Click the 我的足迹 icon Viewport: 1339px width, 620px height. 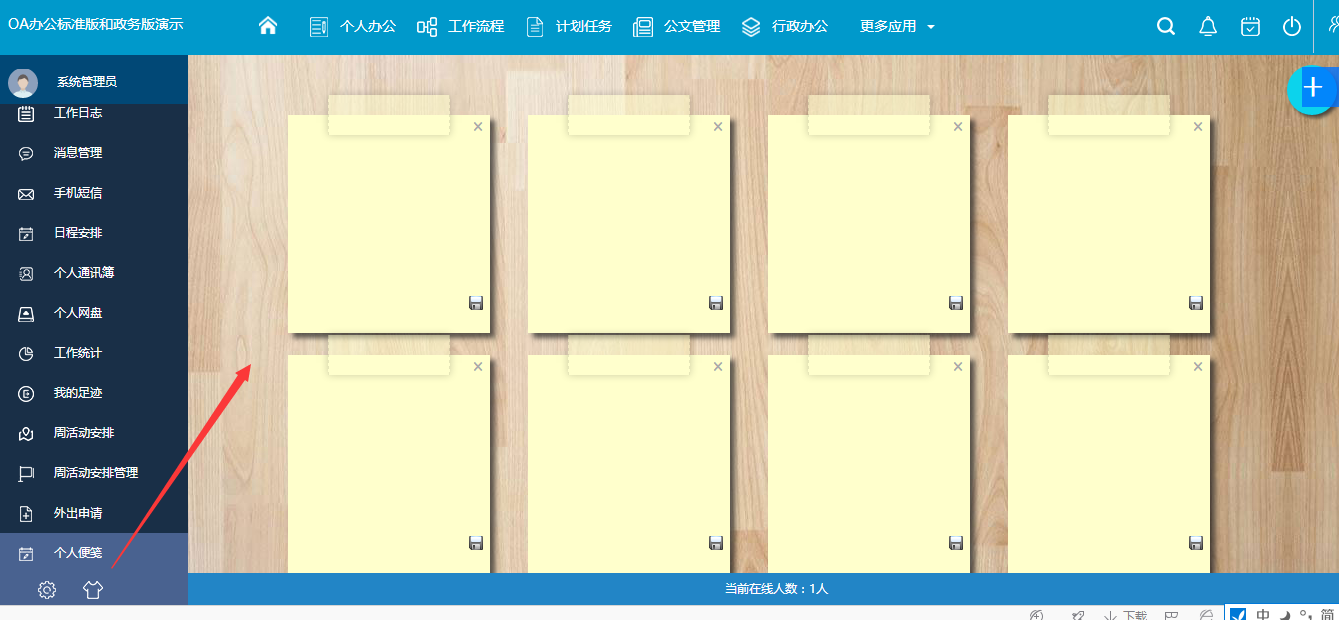(x=26, y=393)
